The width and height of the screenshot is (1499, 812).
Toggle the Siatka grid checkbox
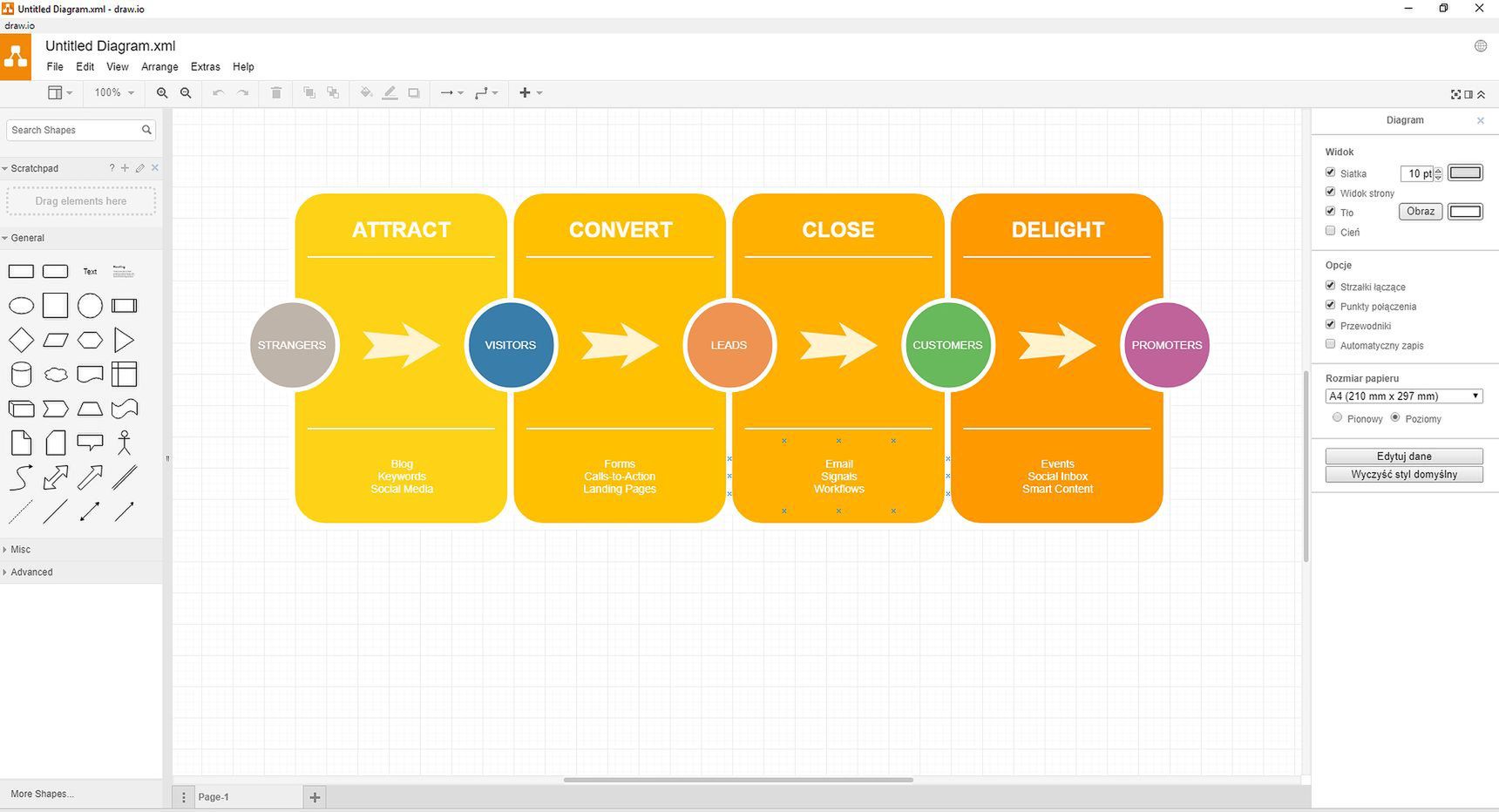1331,173
